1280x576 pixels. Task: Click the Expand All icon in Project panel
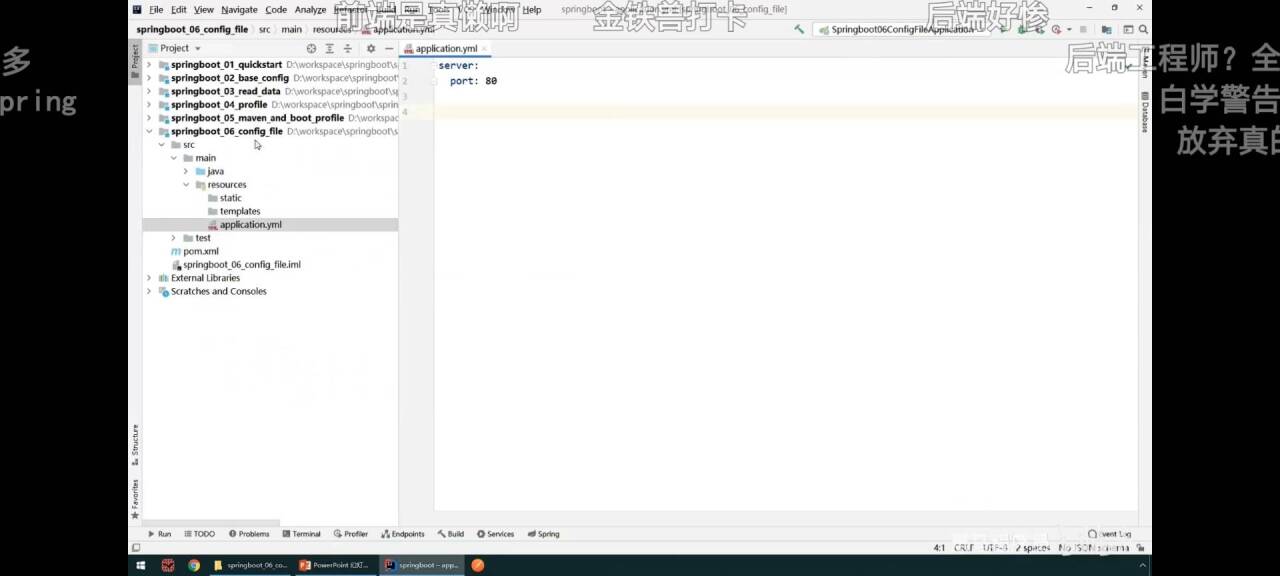(x=329, y=48)
